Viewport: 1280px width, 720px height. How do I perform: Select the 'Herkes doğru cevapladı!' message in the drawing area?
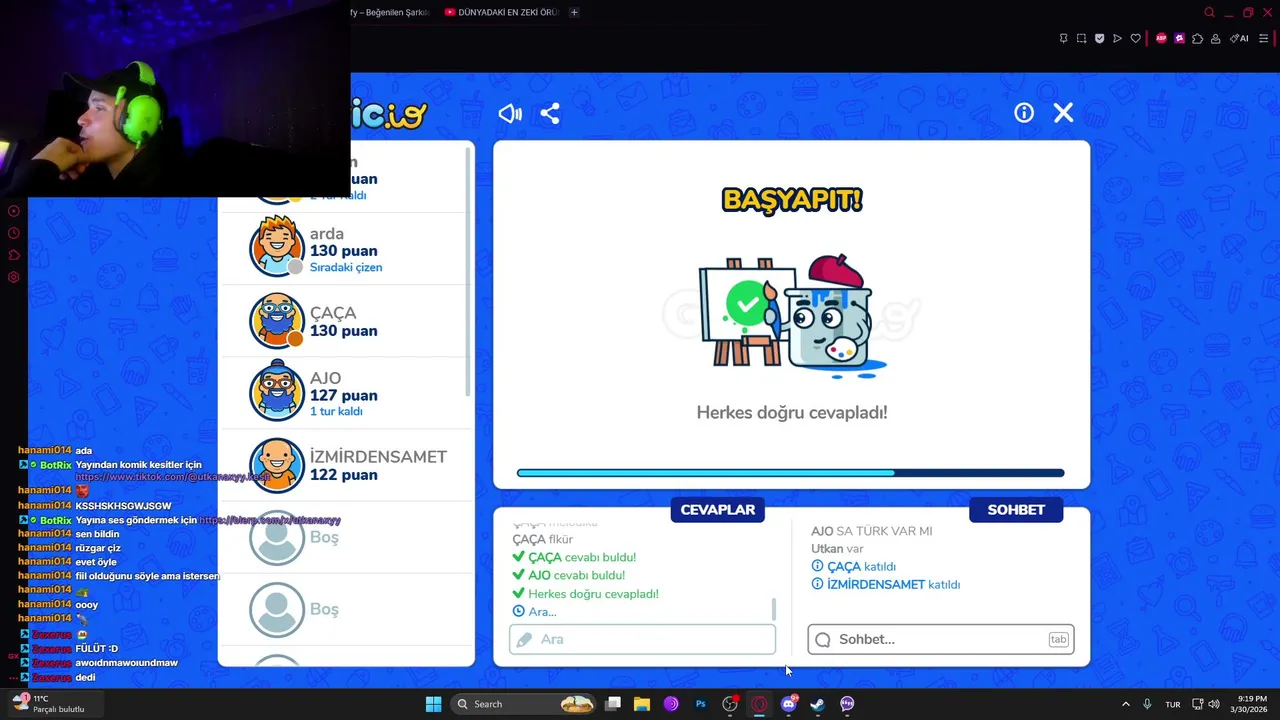tap(792, 412)
